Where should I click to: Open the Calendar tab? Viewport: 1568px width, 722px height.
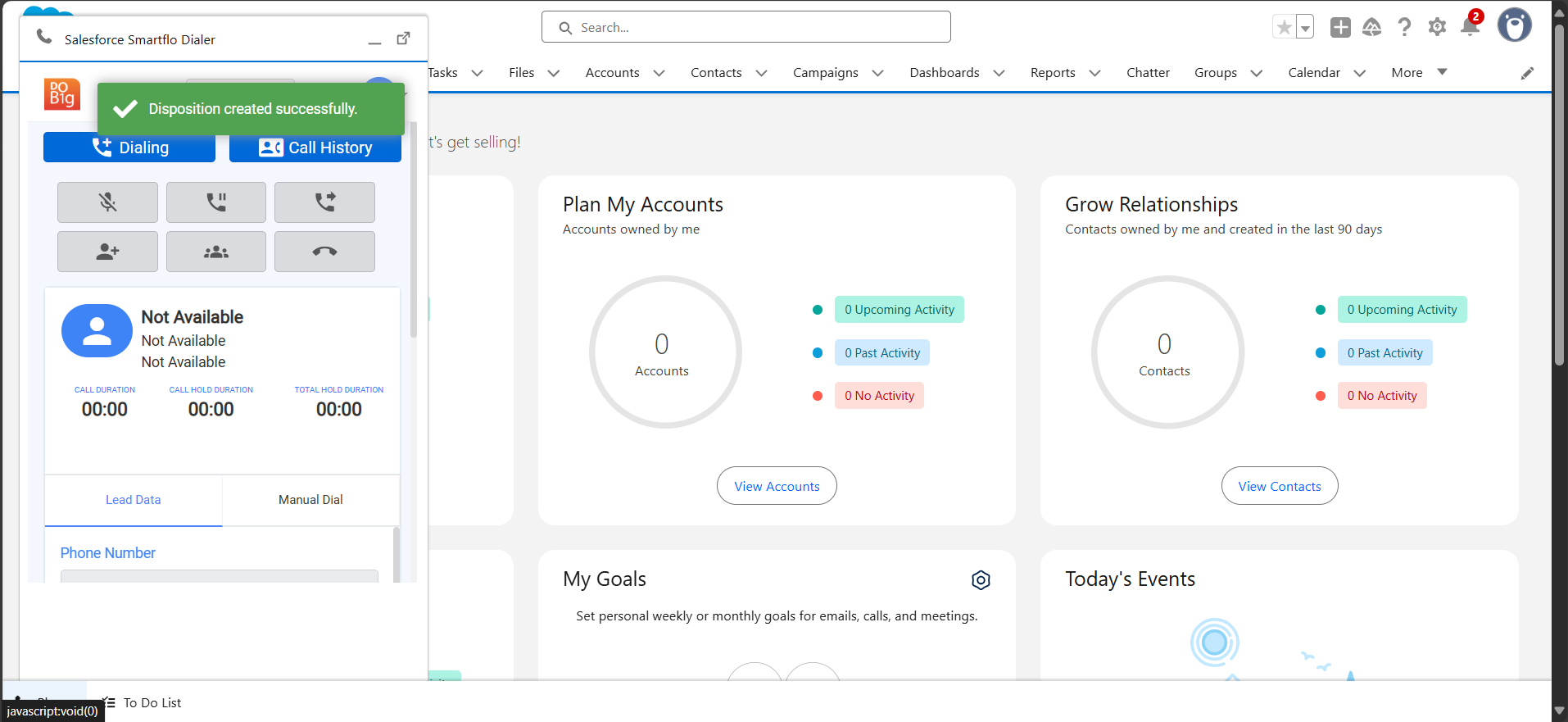point(1314,72)
